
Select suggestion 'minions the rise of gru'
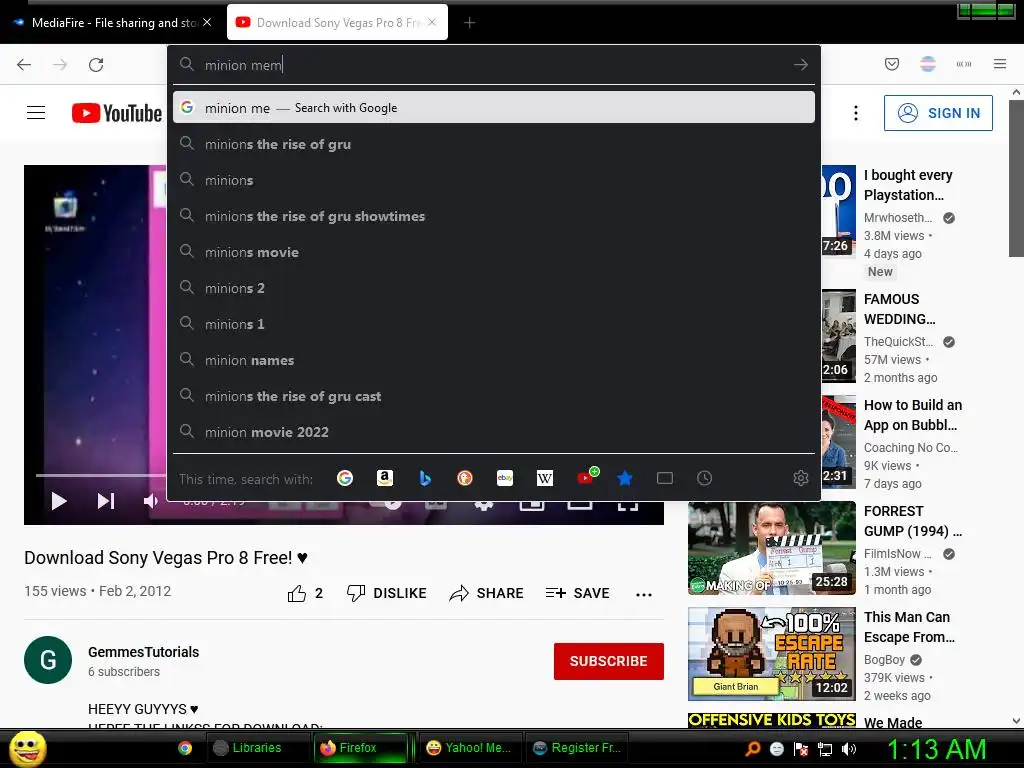[x=494, y=144]
